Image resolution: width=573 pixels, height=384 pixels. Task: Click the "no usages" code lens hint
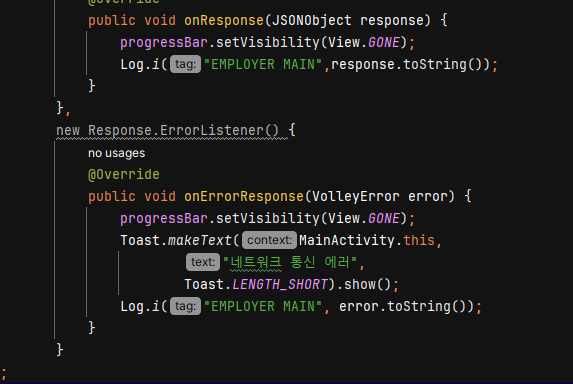point(117,153)
